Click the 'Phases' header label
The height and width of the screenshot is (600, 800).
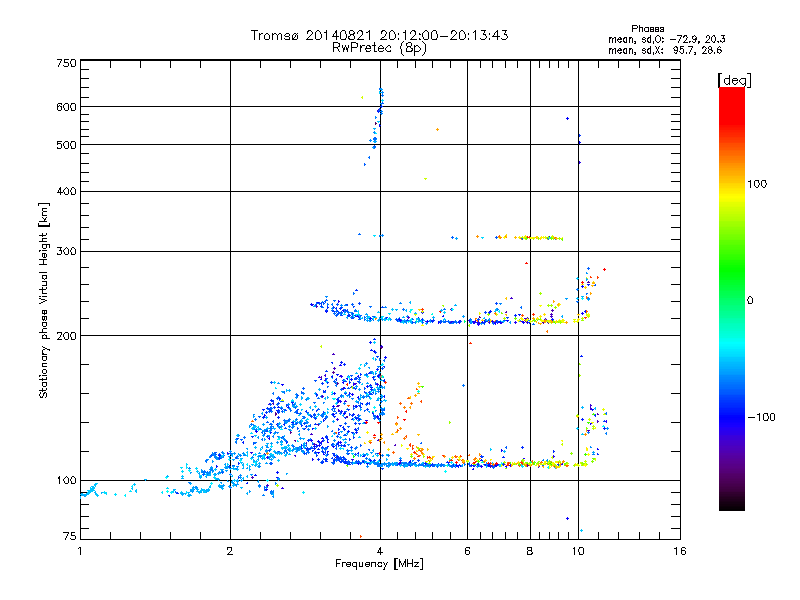point(647,29)
